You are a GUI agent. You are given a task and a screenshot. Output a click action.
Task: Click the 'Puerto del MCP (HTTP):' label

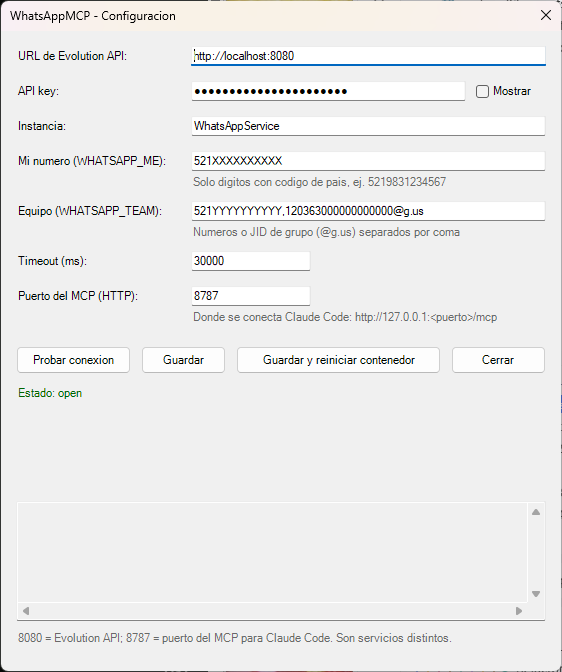click(x=78, y=296)
